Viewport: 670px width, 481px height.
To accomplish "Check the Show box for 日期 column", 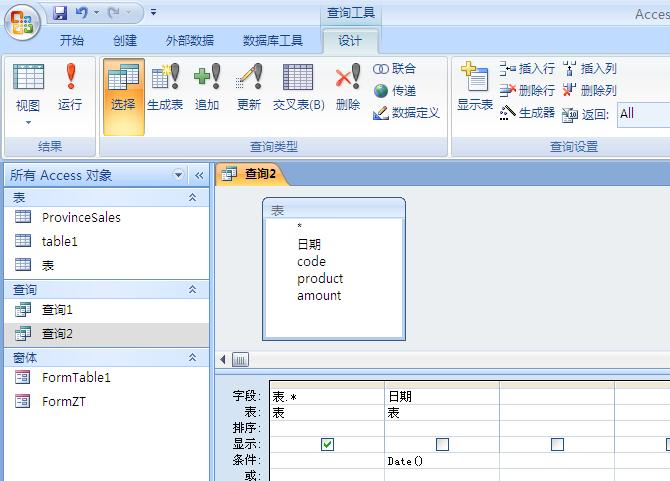I will coord(442,444).
